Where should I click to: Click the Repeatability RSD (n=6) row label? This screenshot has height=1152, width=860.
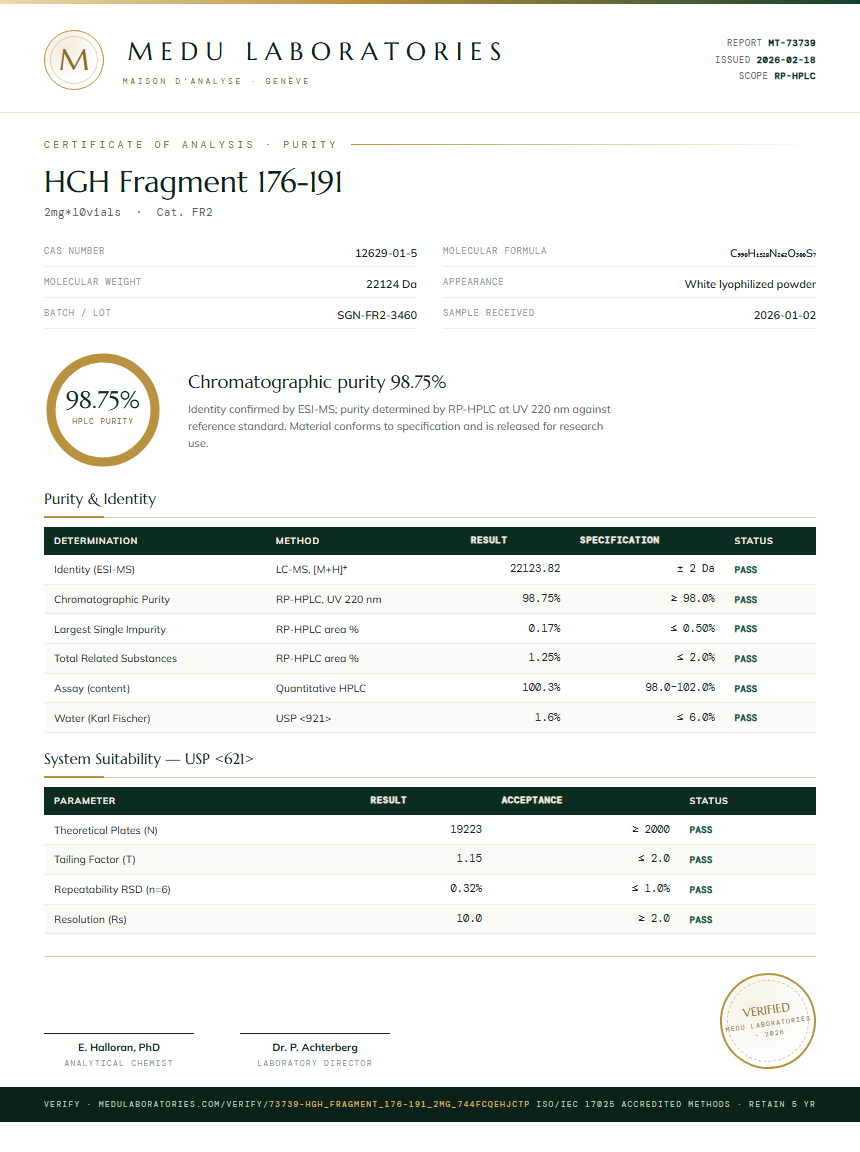pyautogui.click(x=112, y=890)
